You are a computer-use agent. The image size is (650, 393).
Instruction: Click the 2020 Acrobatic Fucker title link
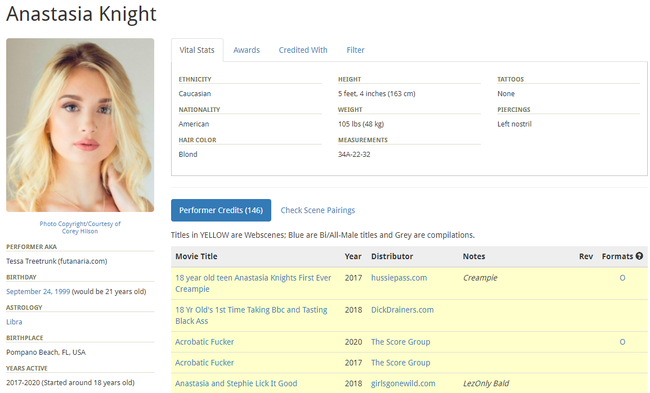[204, 342]
